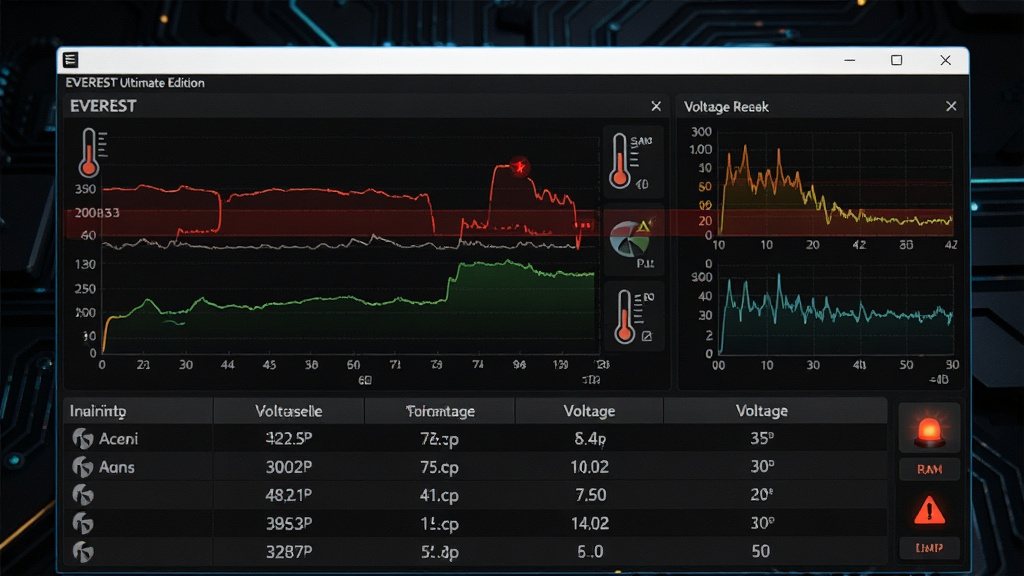This screenshot has height=576, width=1024.
Task: Click the RAM button
Action: [929, 470]
